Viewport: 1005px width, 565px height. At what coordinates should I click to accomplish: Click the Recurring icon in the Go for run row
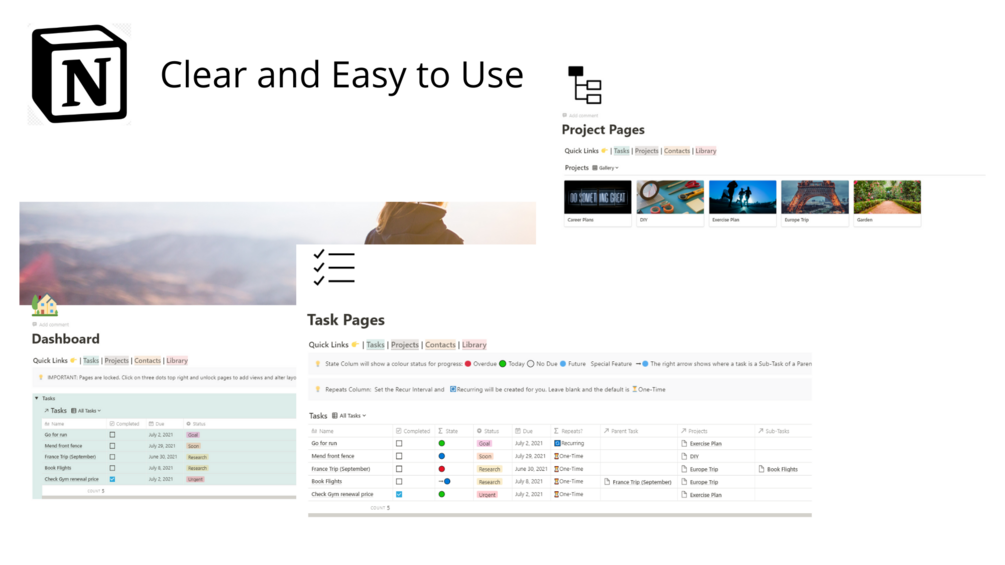point(557,443)
